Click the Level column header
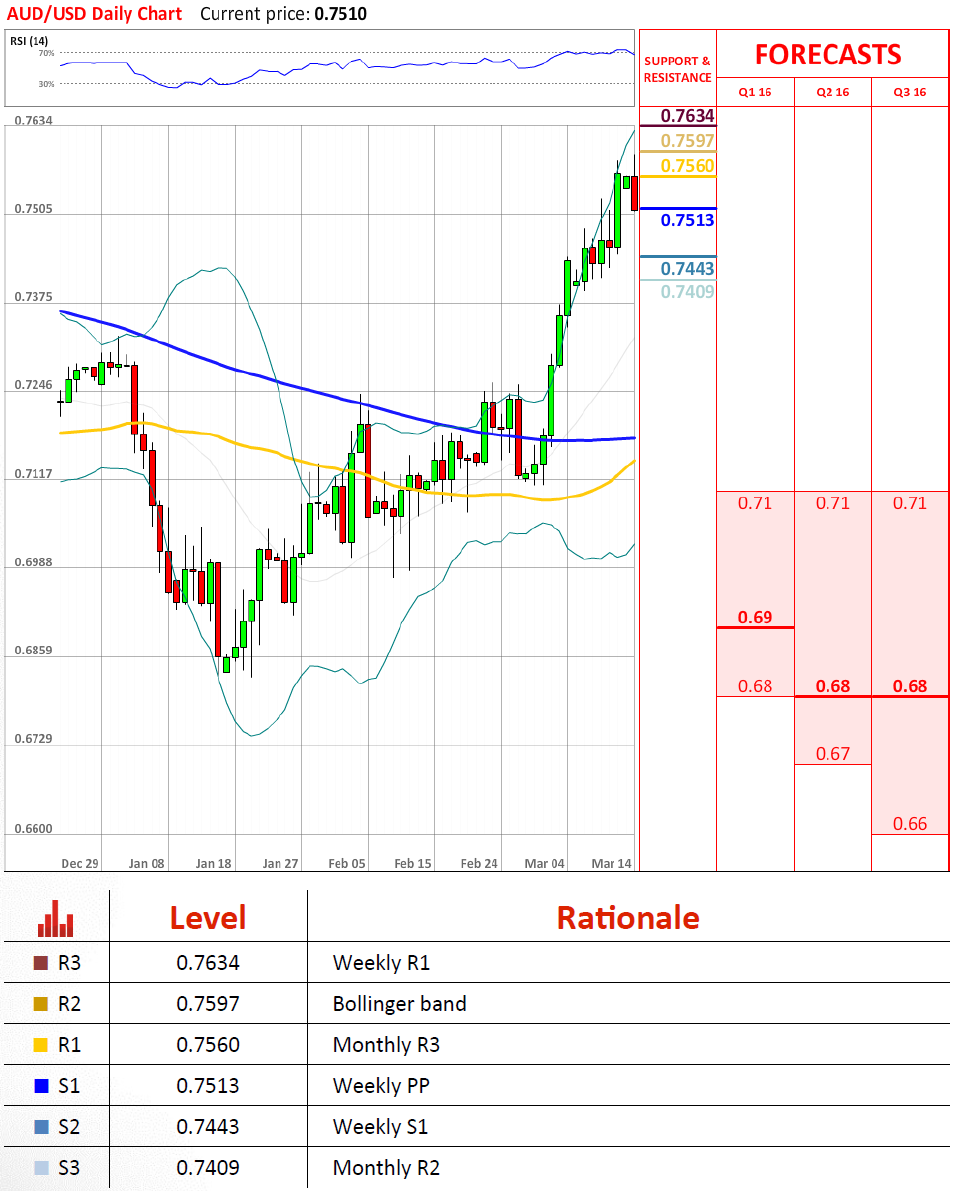Viewport: 956px width, 1191px height. (208, 918)
